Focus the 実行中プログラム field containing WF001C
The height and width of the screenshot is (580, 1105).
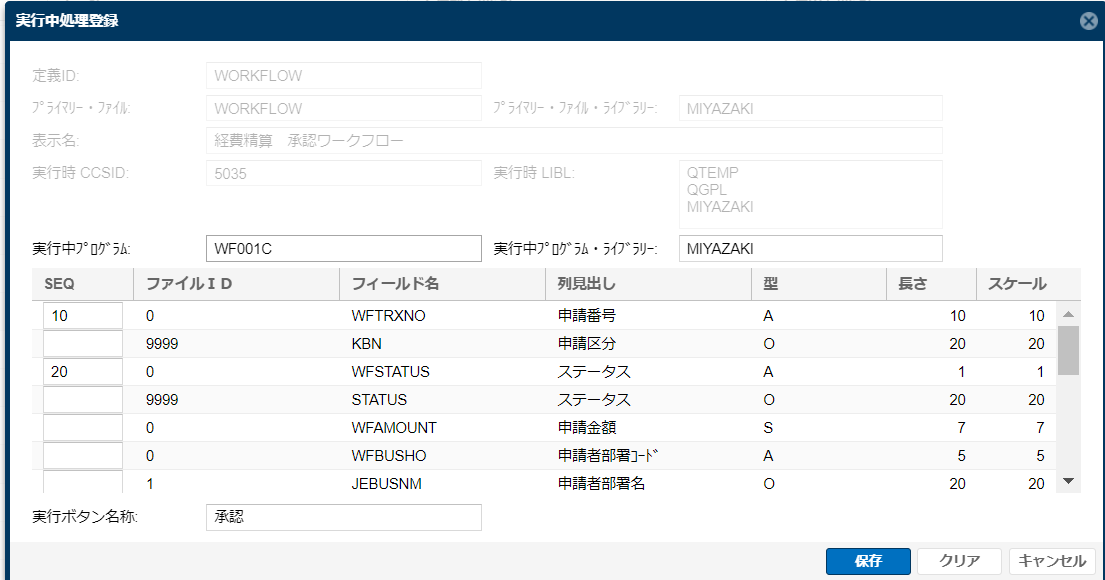point(344,249)
